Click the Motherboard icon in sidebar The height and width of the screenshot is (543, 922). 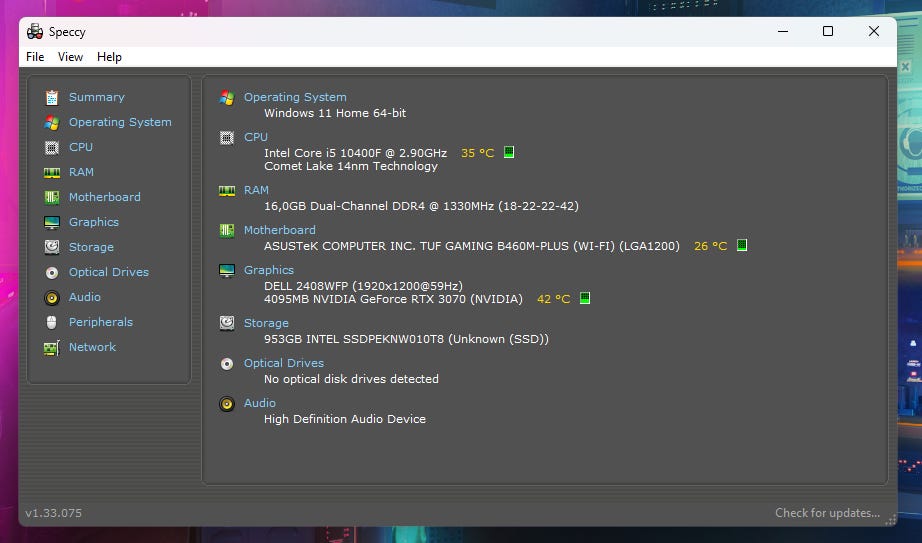coord(52,197)
